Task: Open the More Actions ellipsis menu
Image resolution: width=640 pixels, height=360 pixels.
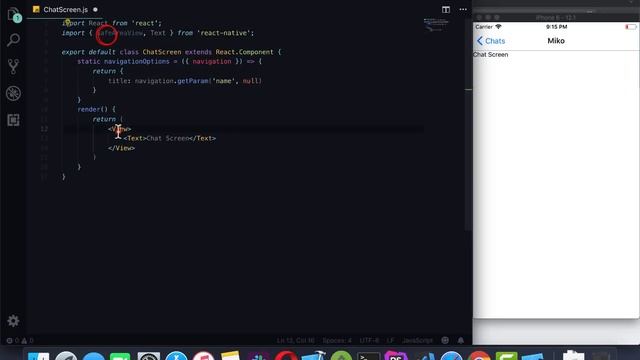Action: tap(463, 9)
